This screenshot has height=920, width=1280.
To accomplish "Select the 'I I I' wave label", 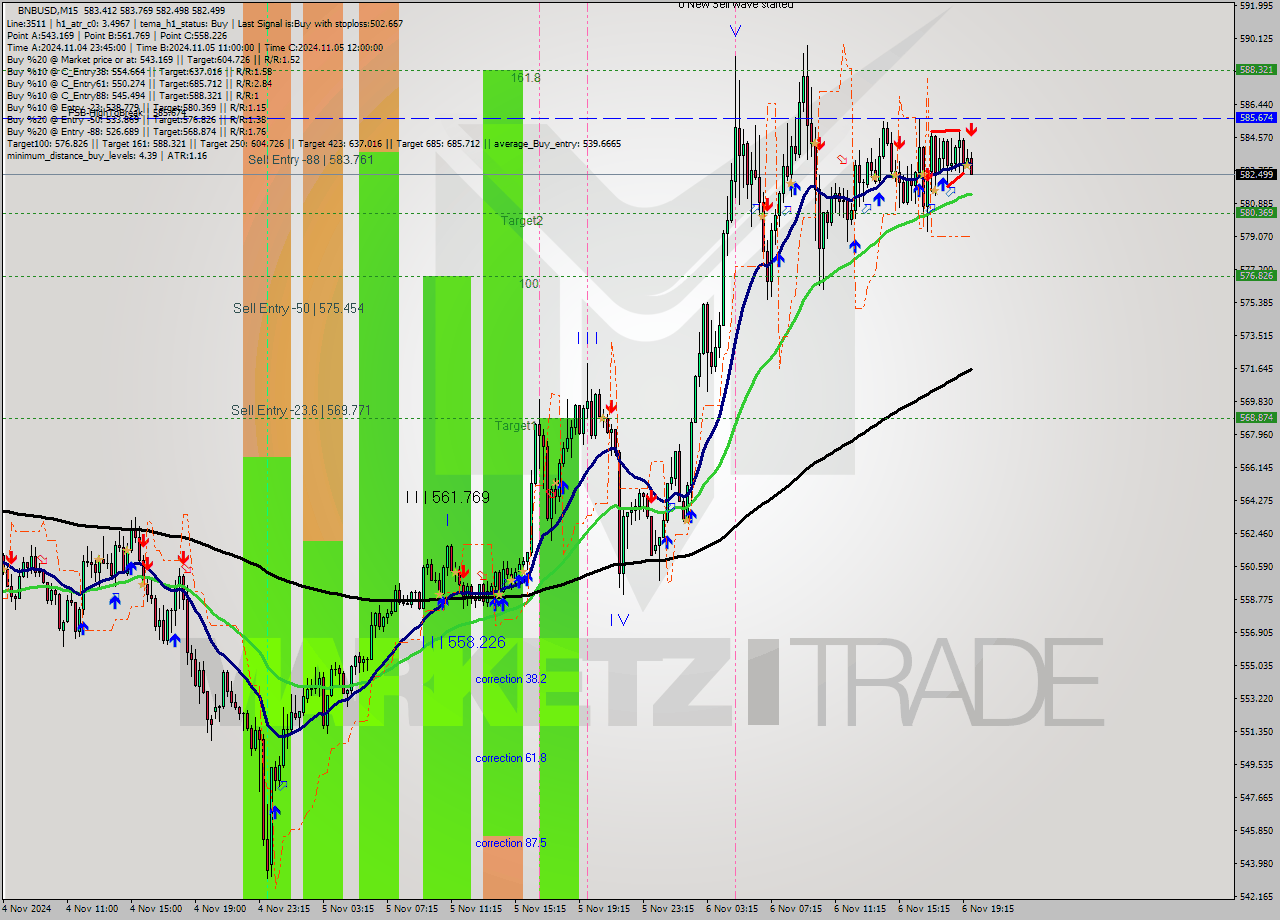I will 587,339.
